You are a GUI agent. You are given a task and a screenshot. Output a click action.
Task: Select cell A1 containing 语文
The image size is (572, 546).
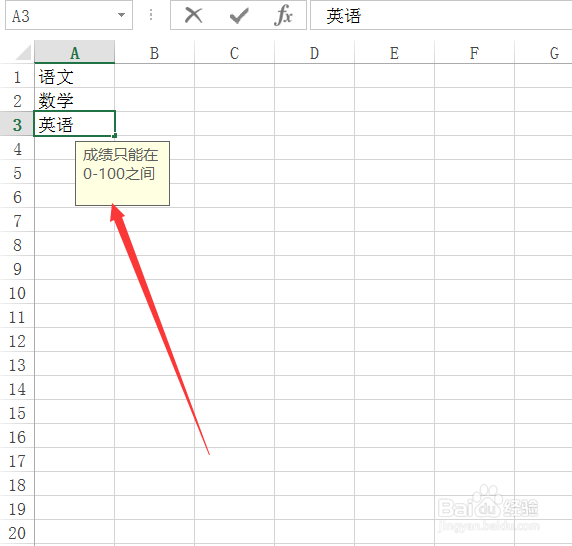coord(74,75)
